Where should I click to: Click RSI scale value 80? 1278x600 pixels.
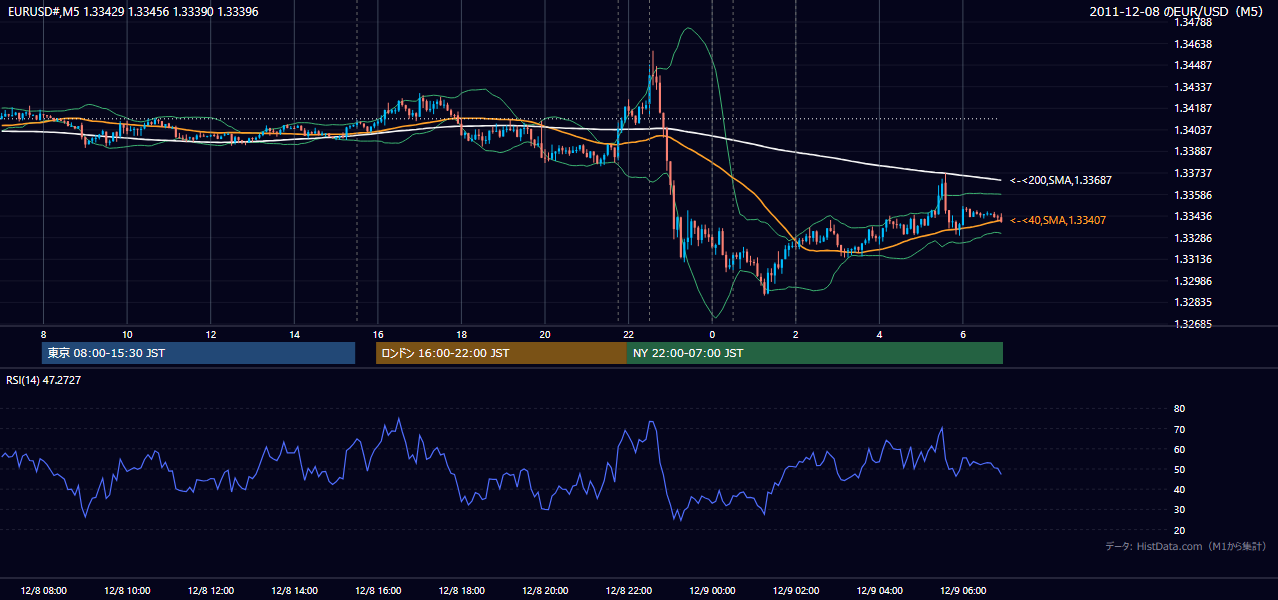pyautogui.click(x=1179, y=409)
